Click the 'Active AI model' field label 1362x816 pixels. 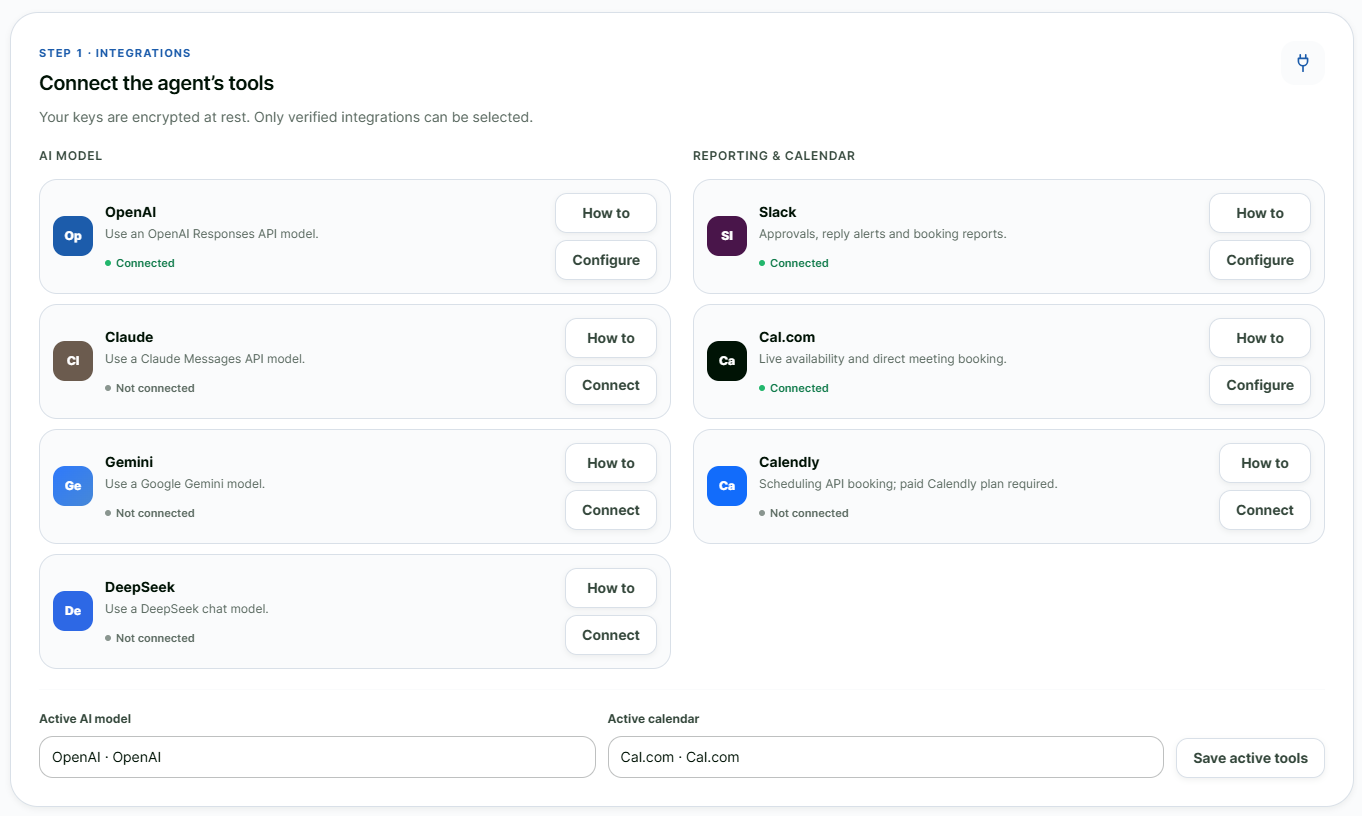pos(85,719)
